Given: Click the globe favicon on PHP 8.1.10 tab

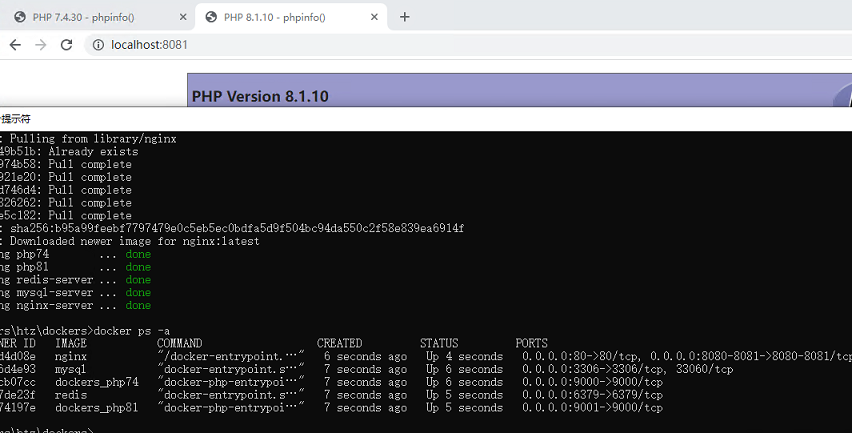Looking at the screenshot, I should tap(211, 17).
